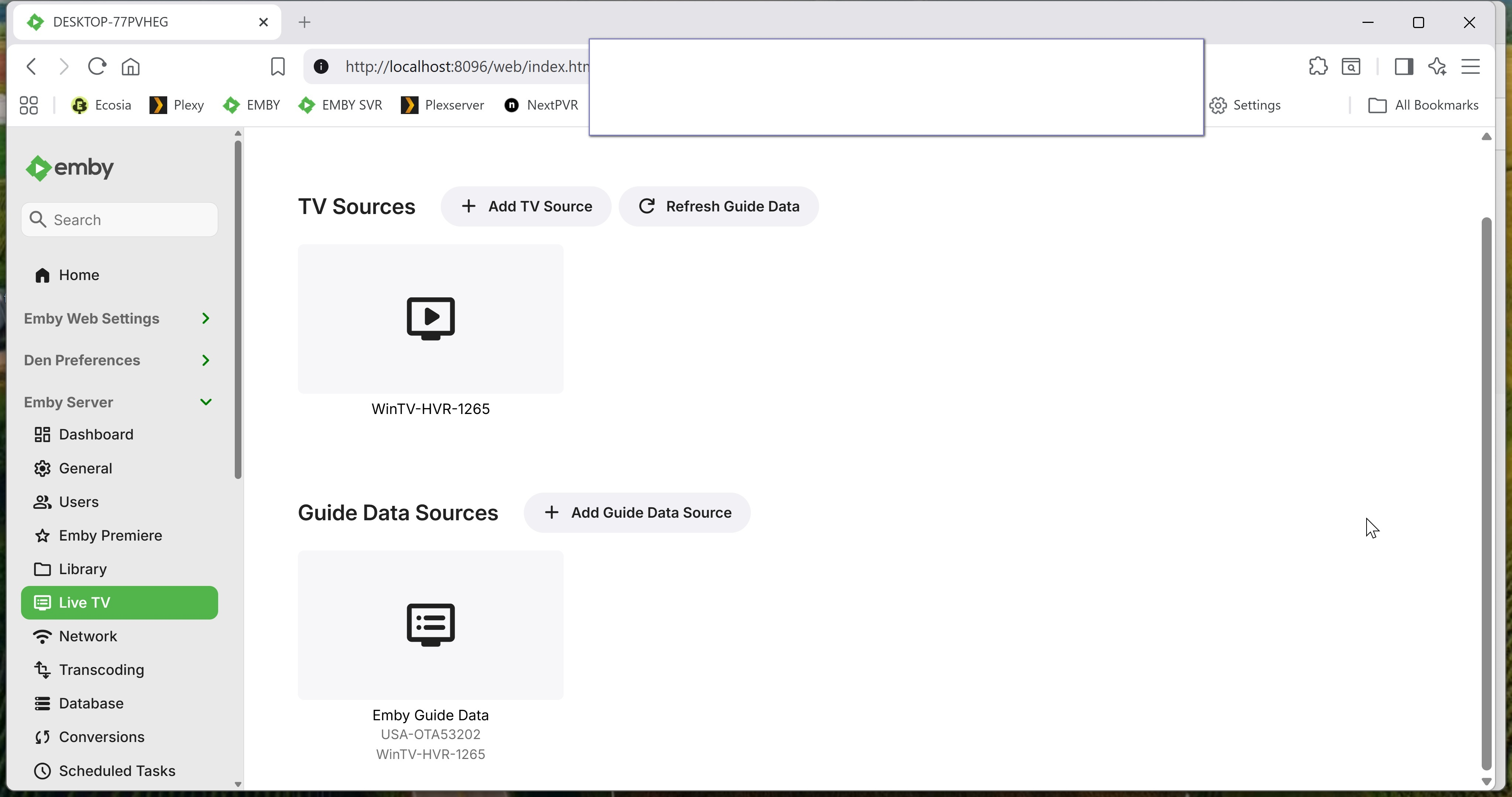
Task: Open the Conversions page
Action: point(101,737)
